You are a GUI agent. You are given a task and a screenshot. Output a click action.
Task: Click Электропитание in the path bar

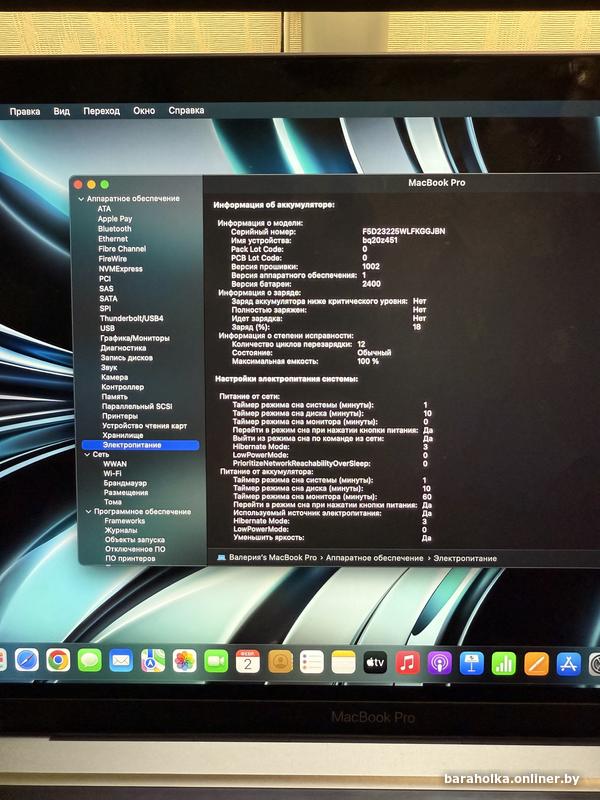[465, 558]
